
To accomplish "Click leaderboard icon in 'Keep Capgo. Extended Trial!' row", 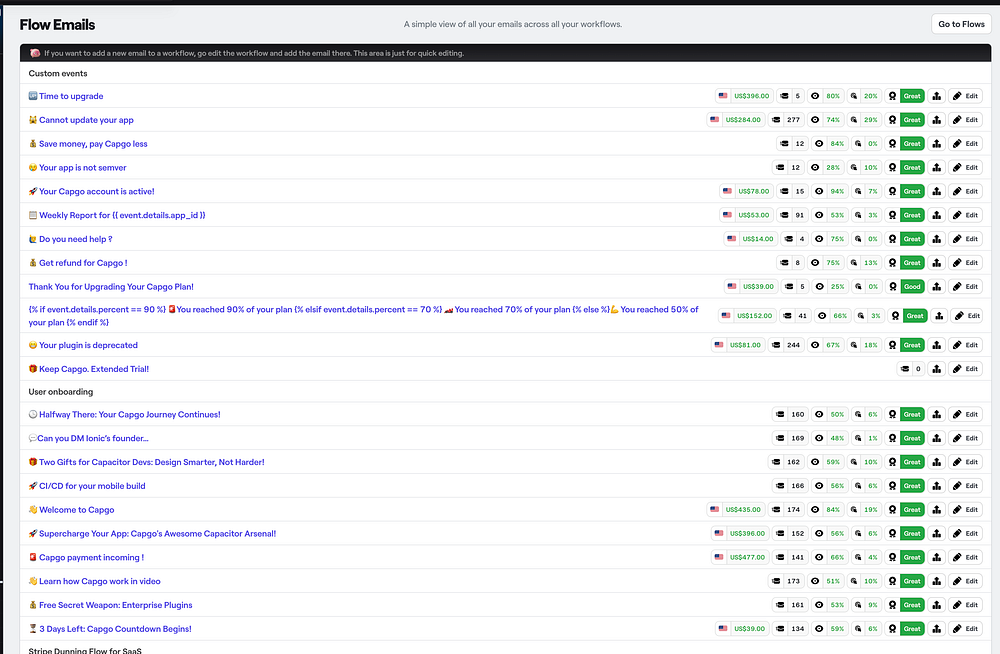I will click(x=936, y=369).
